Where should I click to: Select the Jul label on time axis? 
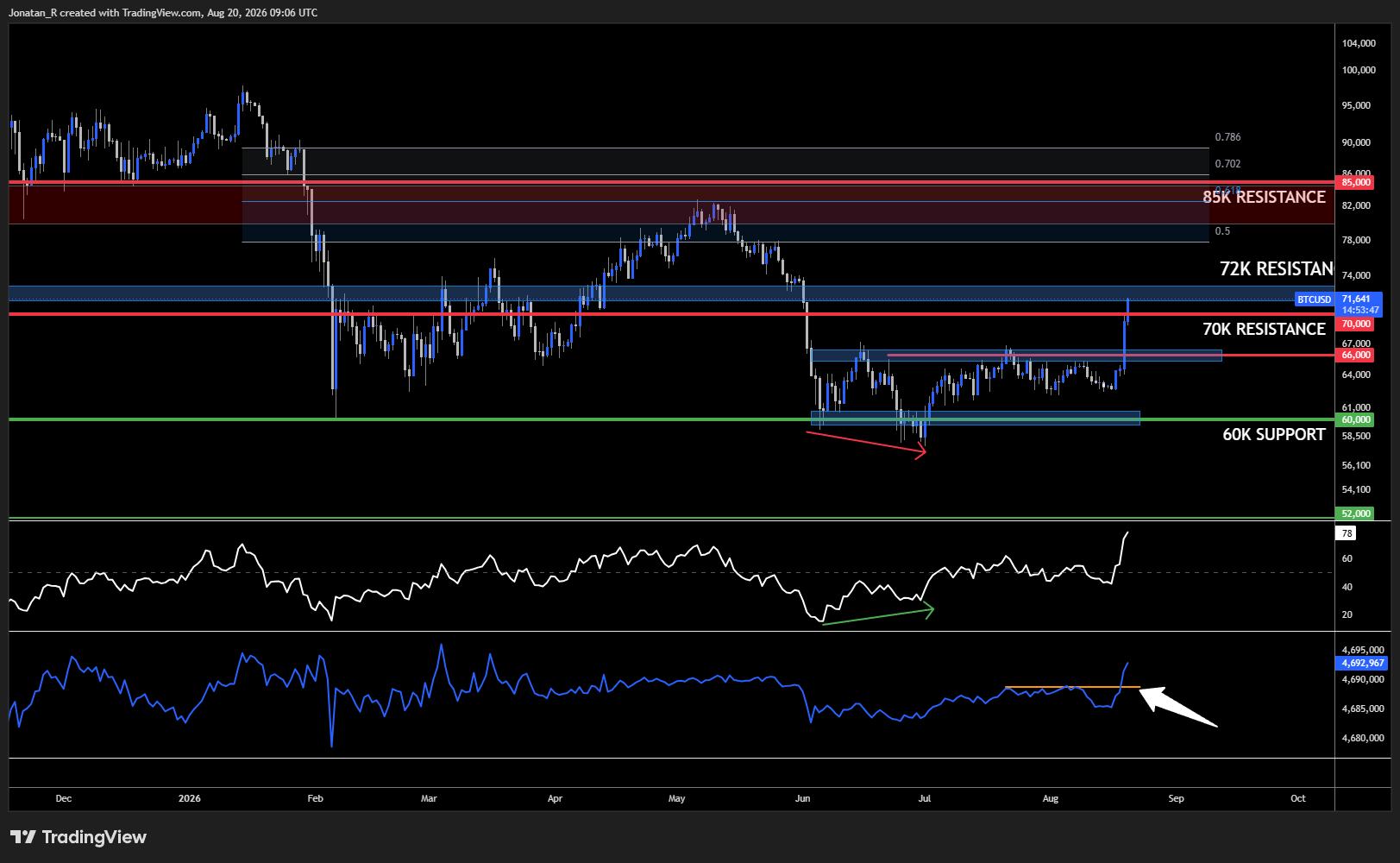[x=925, y=798]
